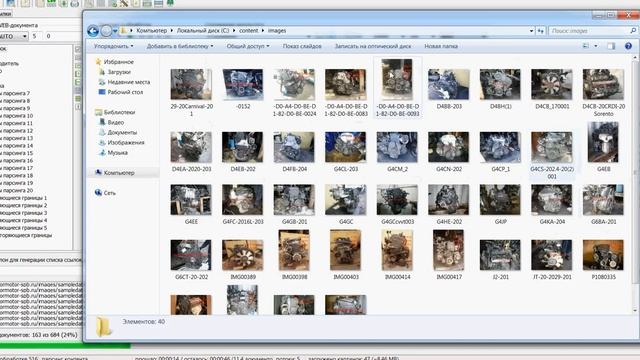Select thumbnail G6BA-201

603,200
